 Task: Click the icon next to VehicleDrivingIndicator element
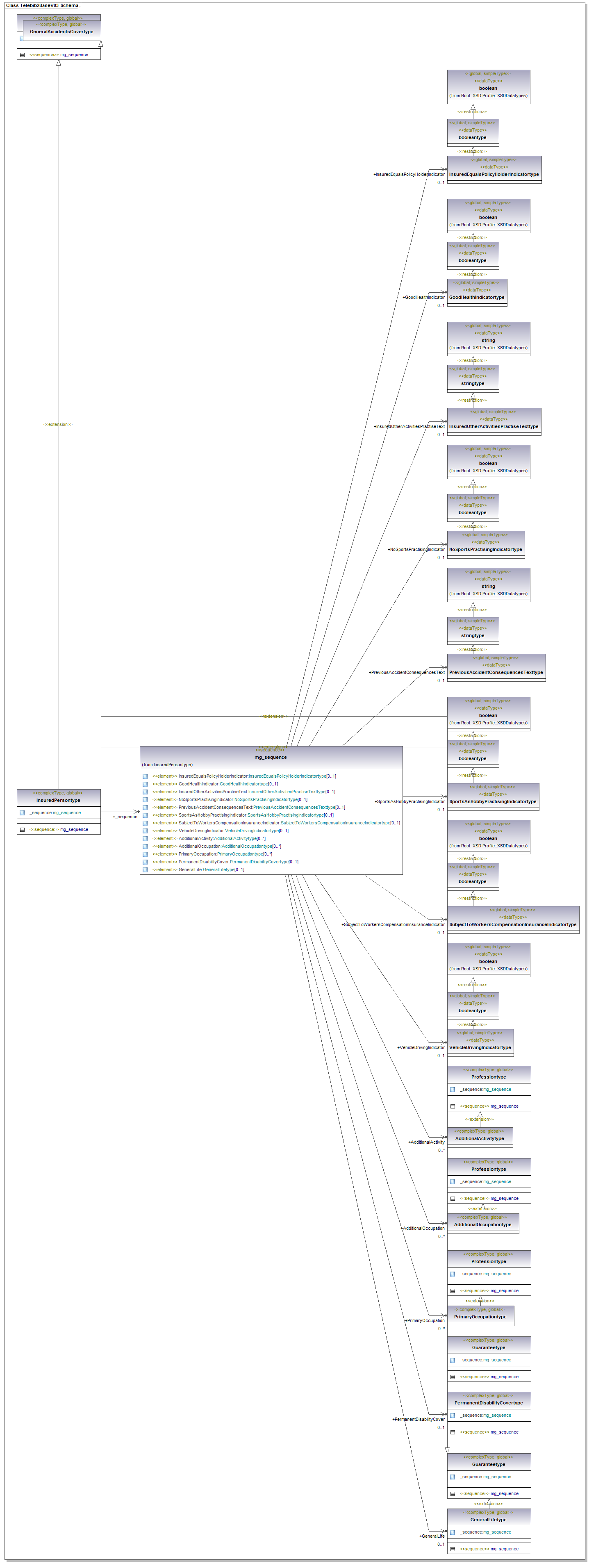(x=145, y=831)
